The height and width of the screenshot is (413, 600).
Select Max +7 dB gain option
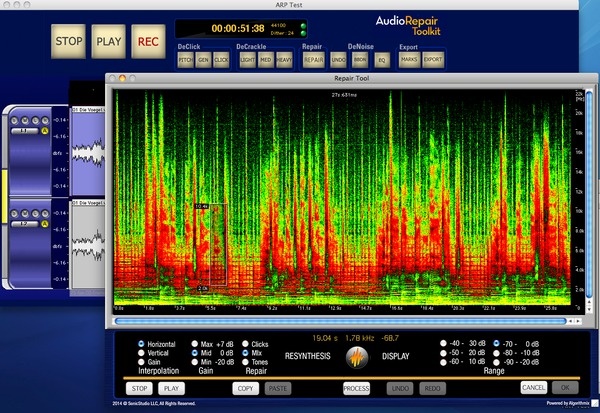194,344
